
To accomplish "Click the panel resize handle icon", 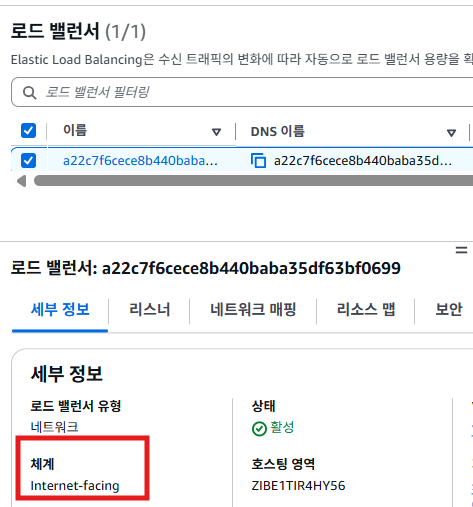I will coord(461,250).
